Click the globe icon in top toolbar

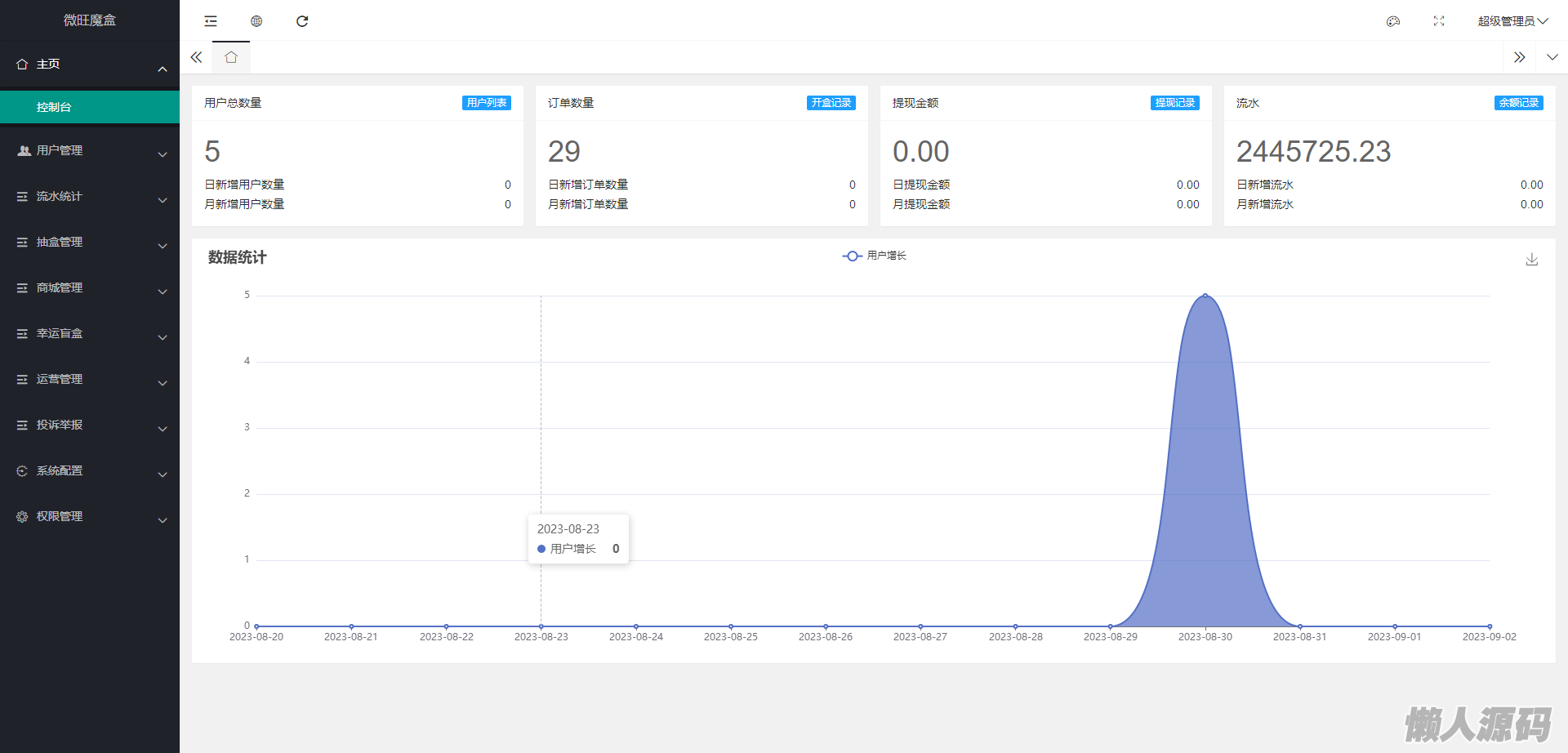[256, 21]
